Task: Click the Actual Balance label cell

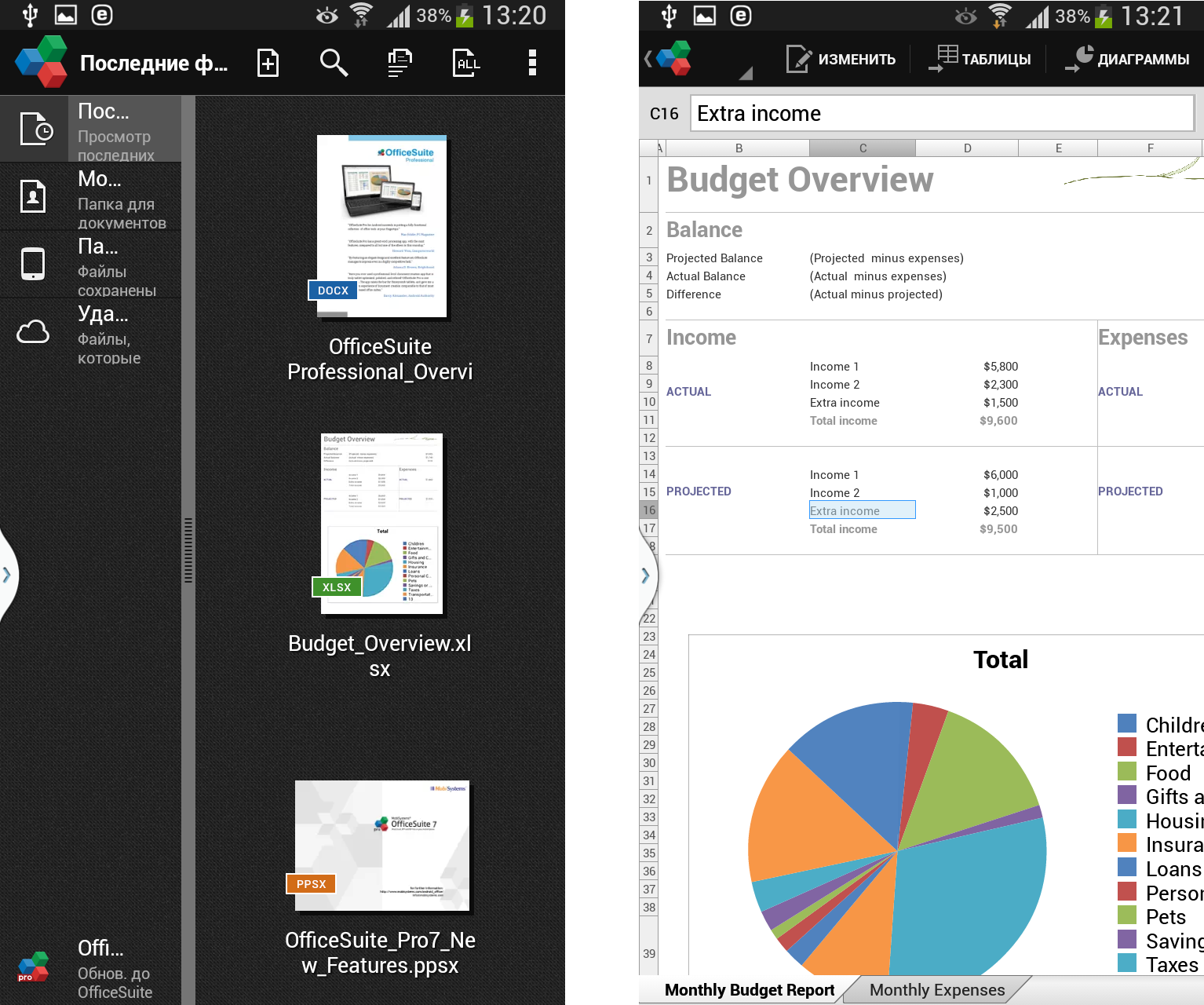Action: click(706, 276)
